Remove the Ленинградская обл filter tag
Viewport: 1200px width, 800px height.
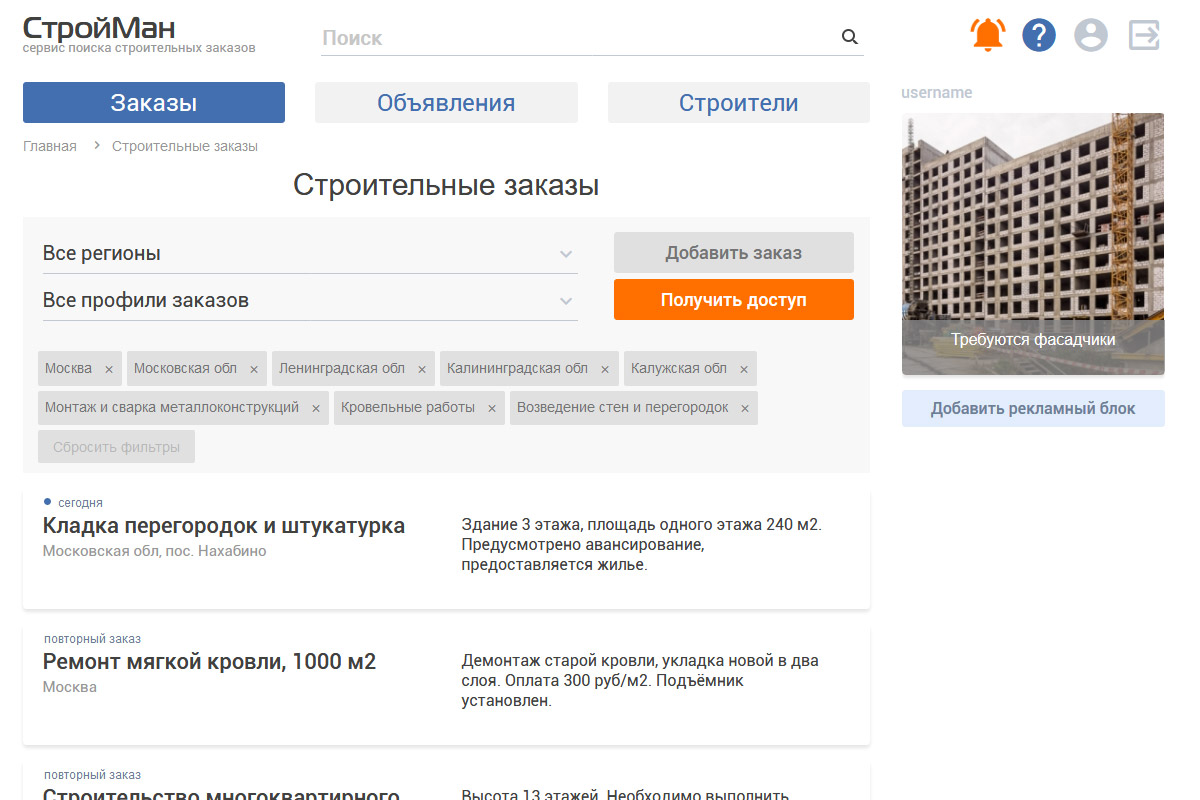click(422, 369)
